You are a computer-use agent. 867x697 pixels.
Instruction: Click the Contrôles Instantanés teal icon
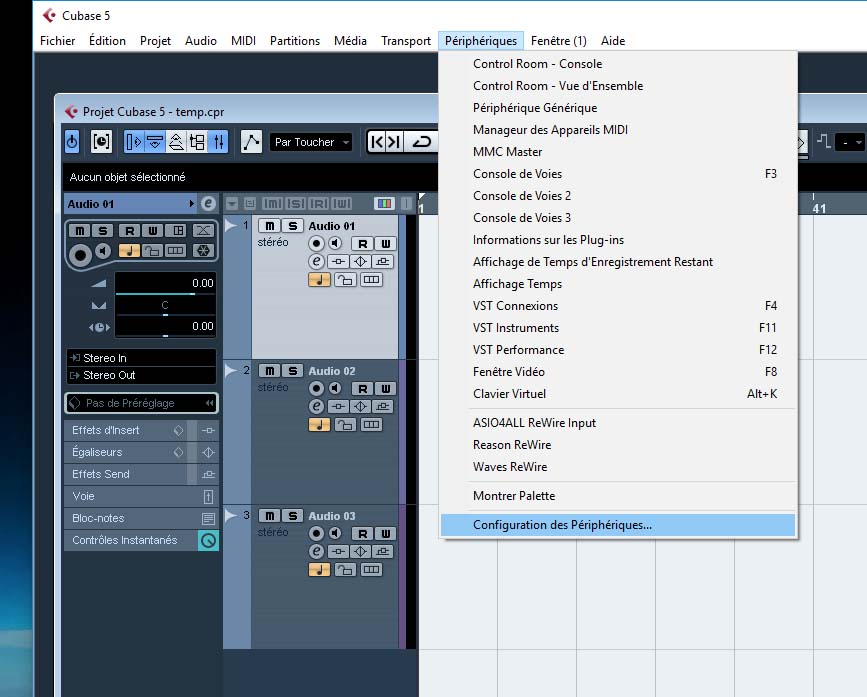click(208, 540)
